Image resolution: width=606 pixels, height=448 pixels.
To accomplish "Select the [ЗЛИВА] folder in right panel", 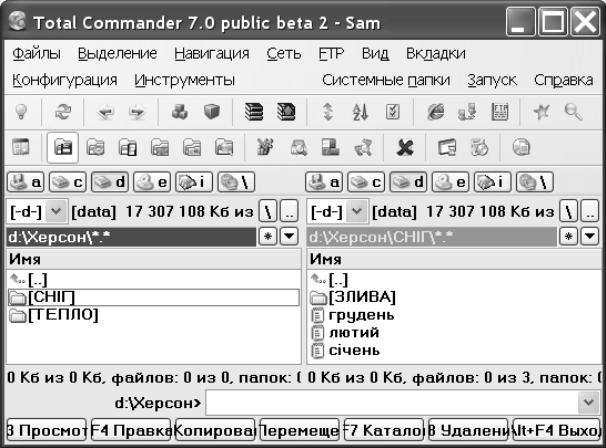I will (x=454, y=297).
